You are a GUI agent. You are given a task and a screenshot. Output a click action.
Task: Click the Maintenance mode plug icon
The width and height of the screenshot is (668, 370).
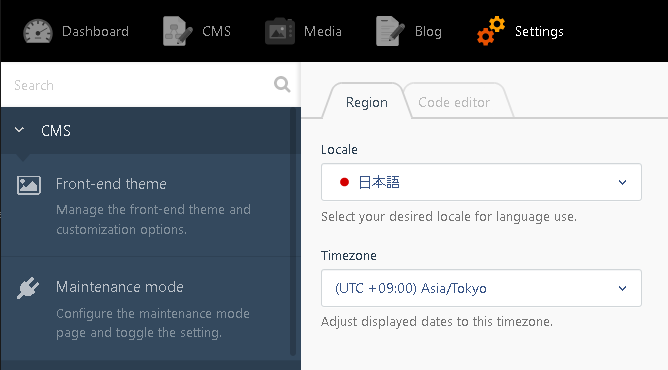(28, 288)
